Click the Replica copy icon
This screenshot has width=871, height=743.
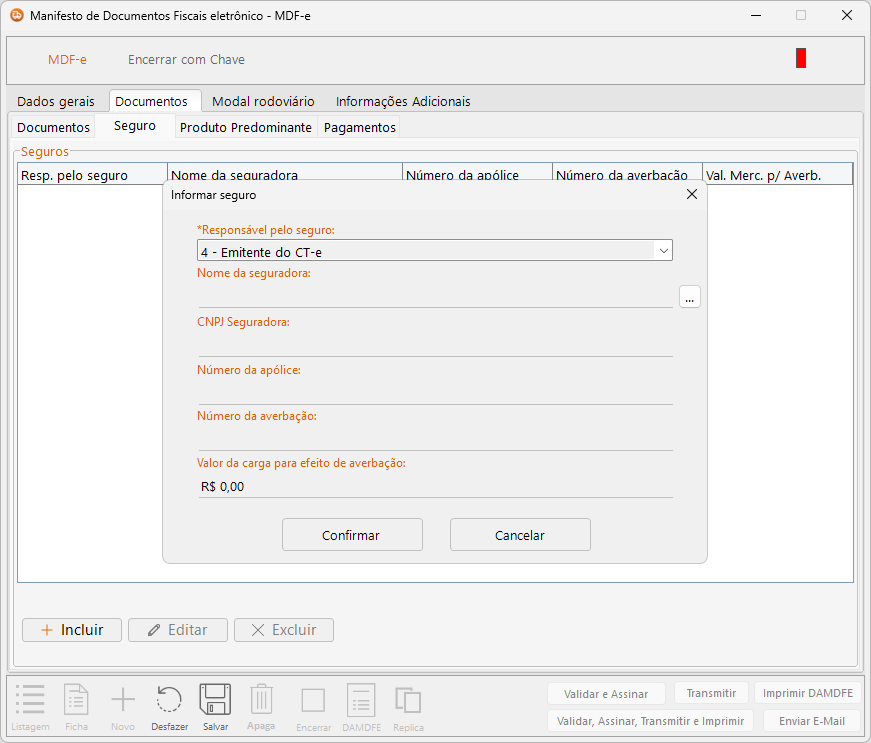[407, 700]
